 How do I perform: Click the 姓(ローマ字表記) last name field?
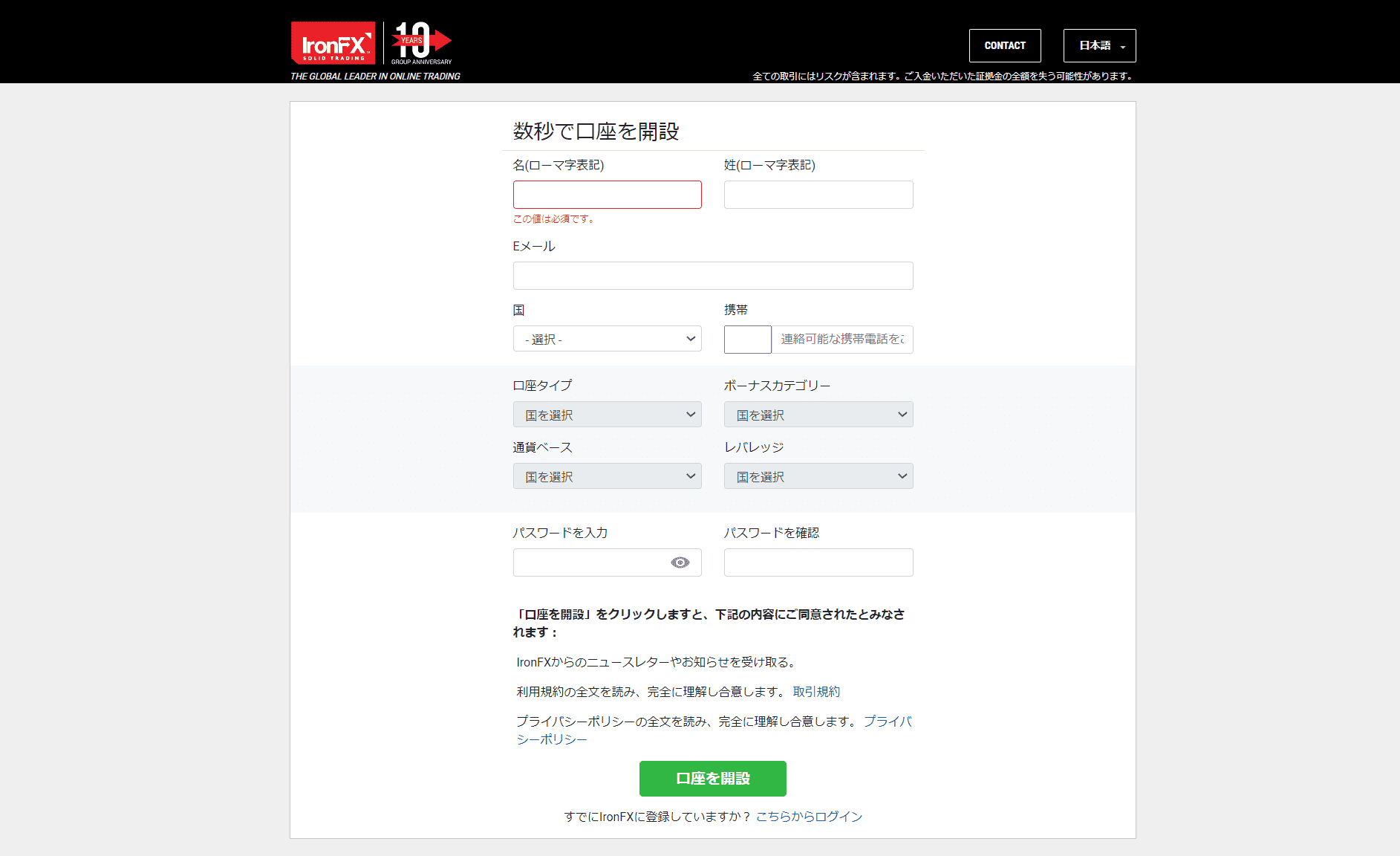818,194
